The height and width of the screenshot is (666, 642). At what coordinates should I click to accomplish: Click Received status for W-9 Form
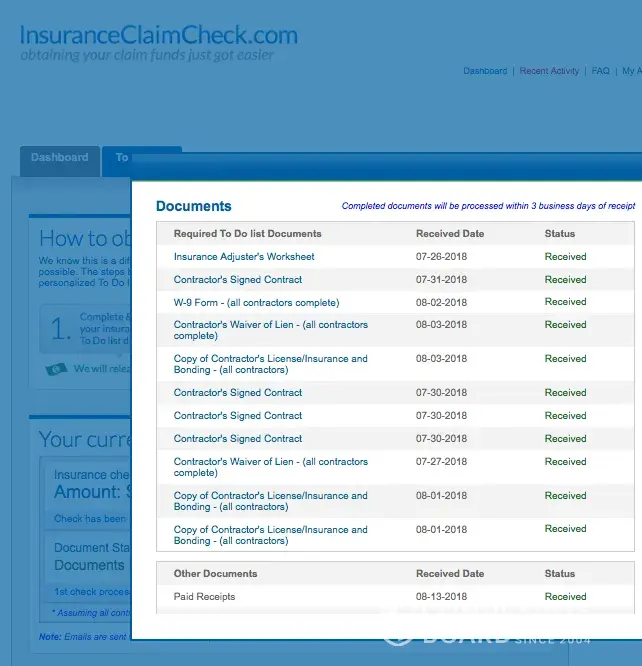565,302
